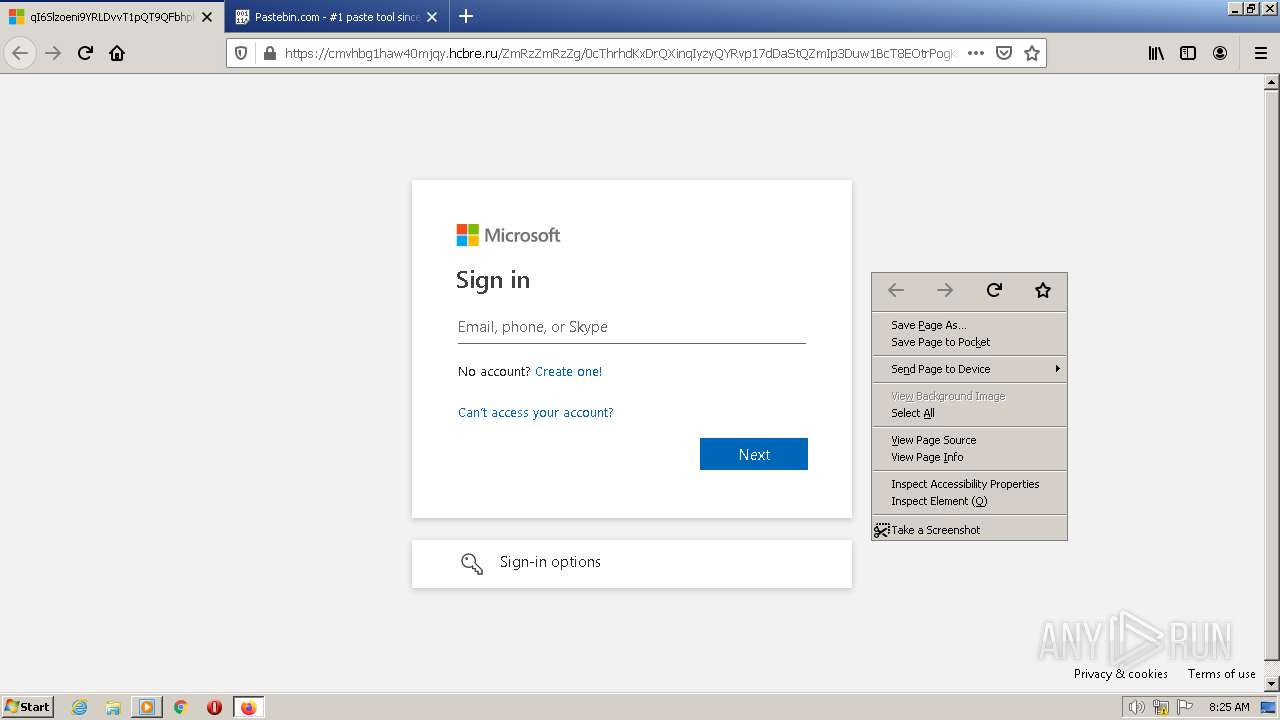This screenshot has height=720, width=1280.
Task: Expand Send Page to Device submenu
Action: coord(969,369)
